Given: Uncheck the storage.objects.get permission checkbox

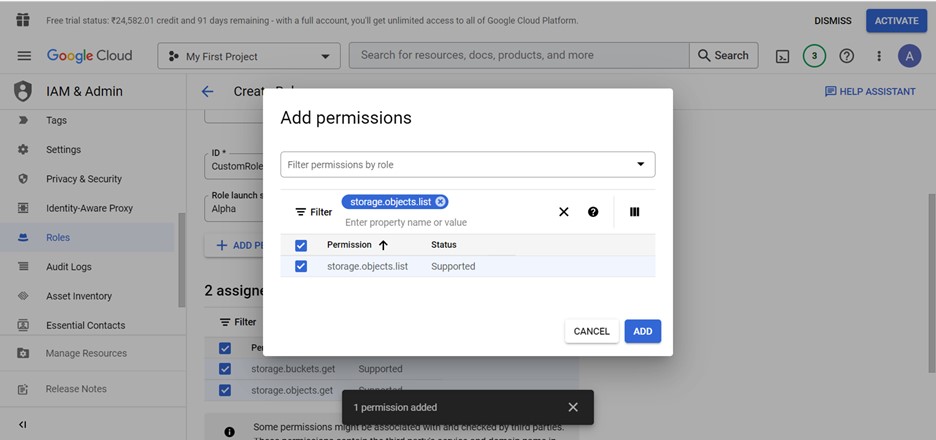Looking at the screenshot, I should (225, 390).
